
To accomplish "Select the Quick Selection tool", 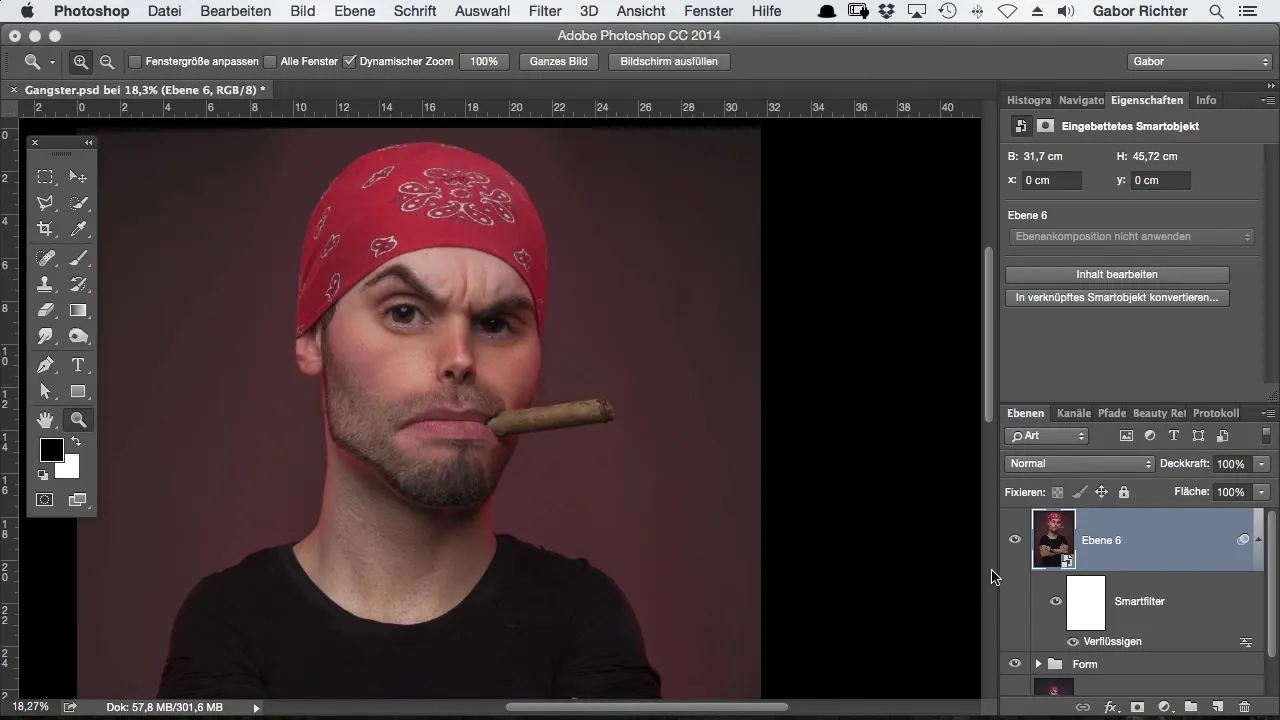I will coord(78,203).
